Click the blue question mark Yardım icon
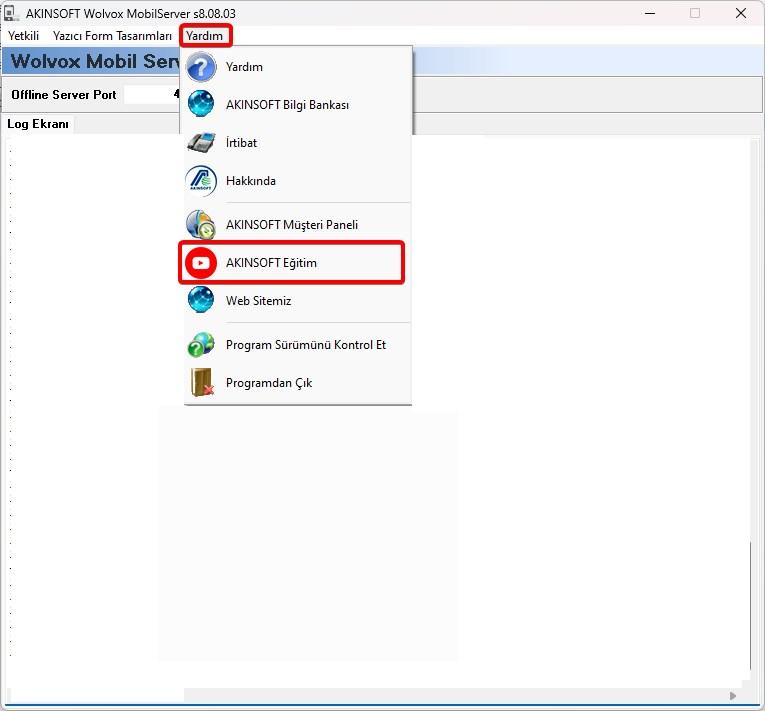 [x=201, y=67]
